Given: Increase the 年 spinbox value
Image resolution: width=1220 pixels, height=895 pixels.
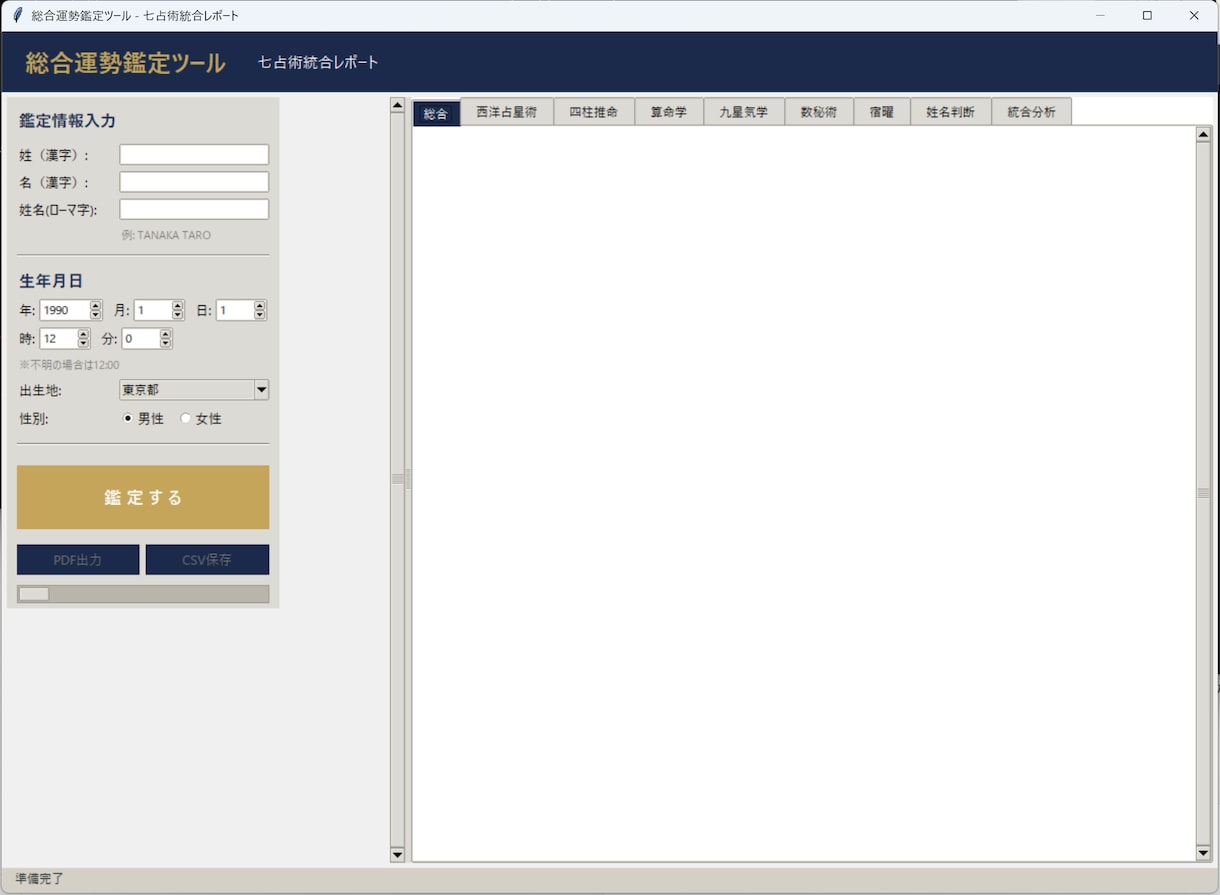Looking at the screenshot, I should [96, 306].
